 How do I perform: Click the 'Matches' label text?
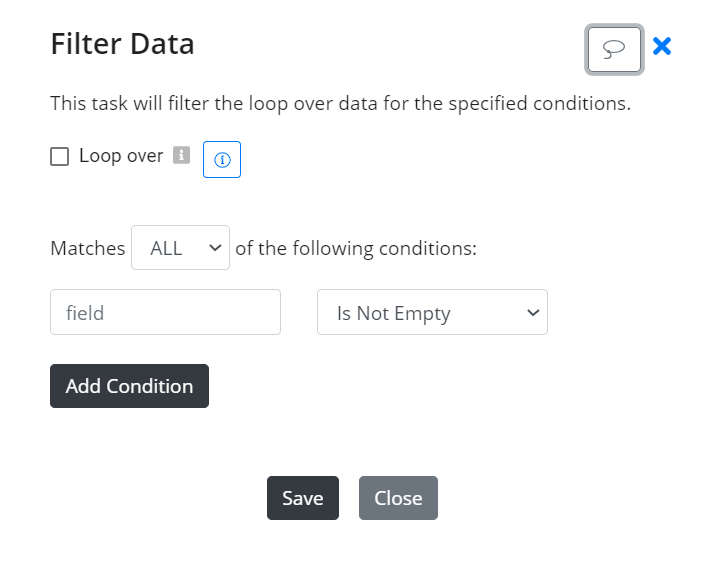coord(88,248)
